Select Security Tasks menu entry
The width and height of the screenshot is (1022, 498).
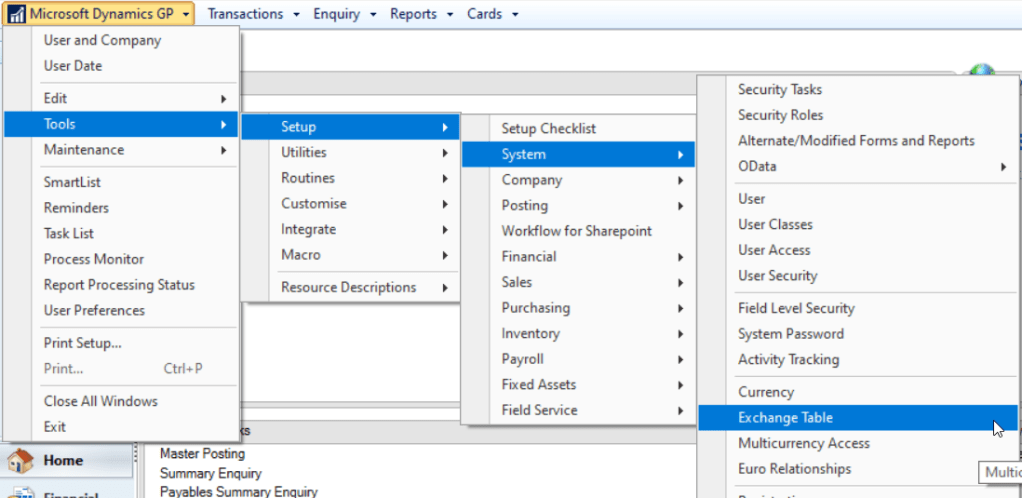point(780,90)
